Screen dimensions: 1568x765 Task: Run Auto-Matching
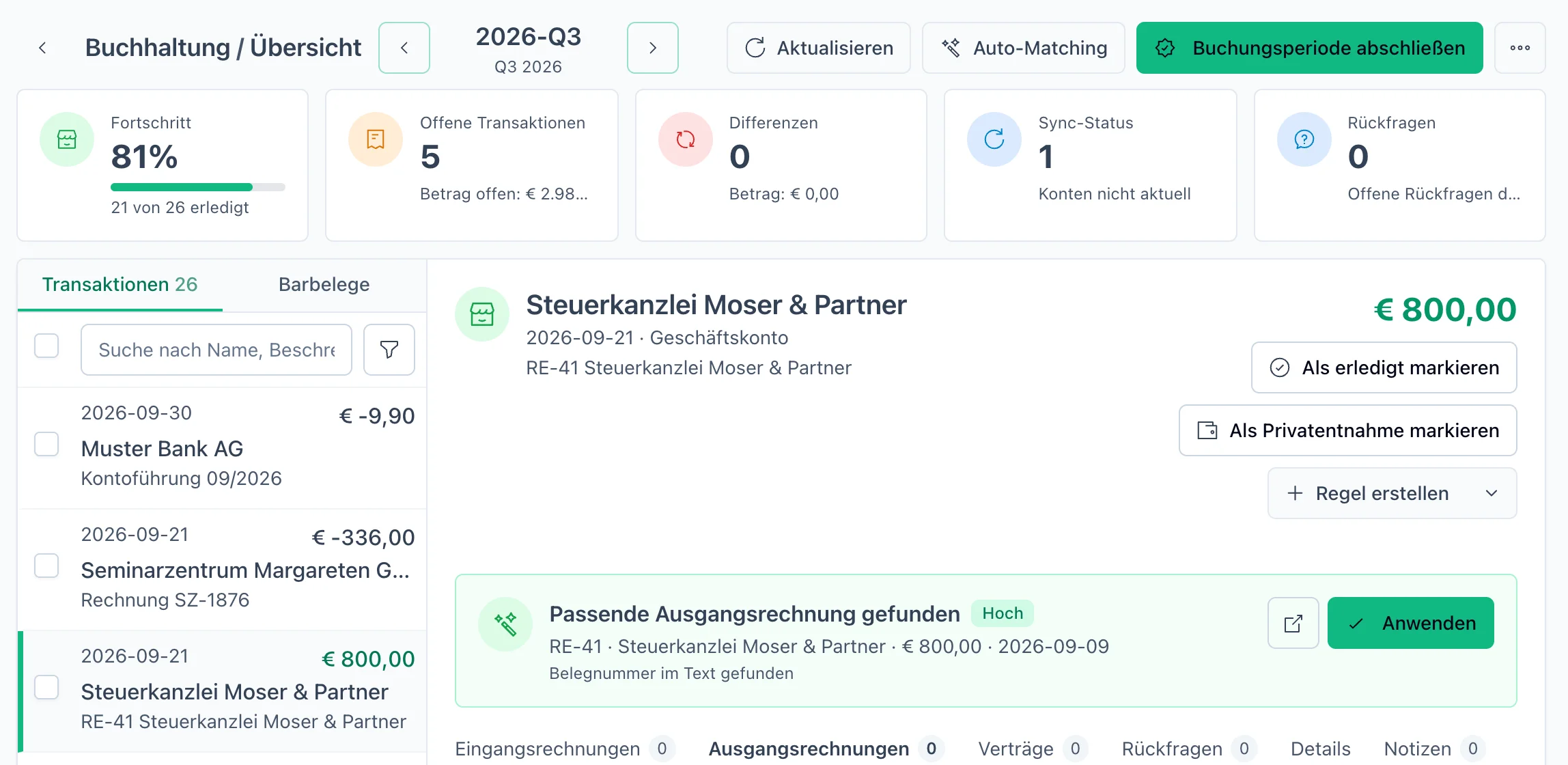1024,48
